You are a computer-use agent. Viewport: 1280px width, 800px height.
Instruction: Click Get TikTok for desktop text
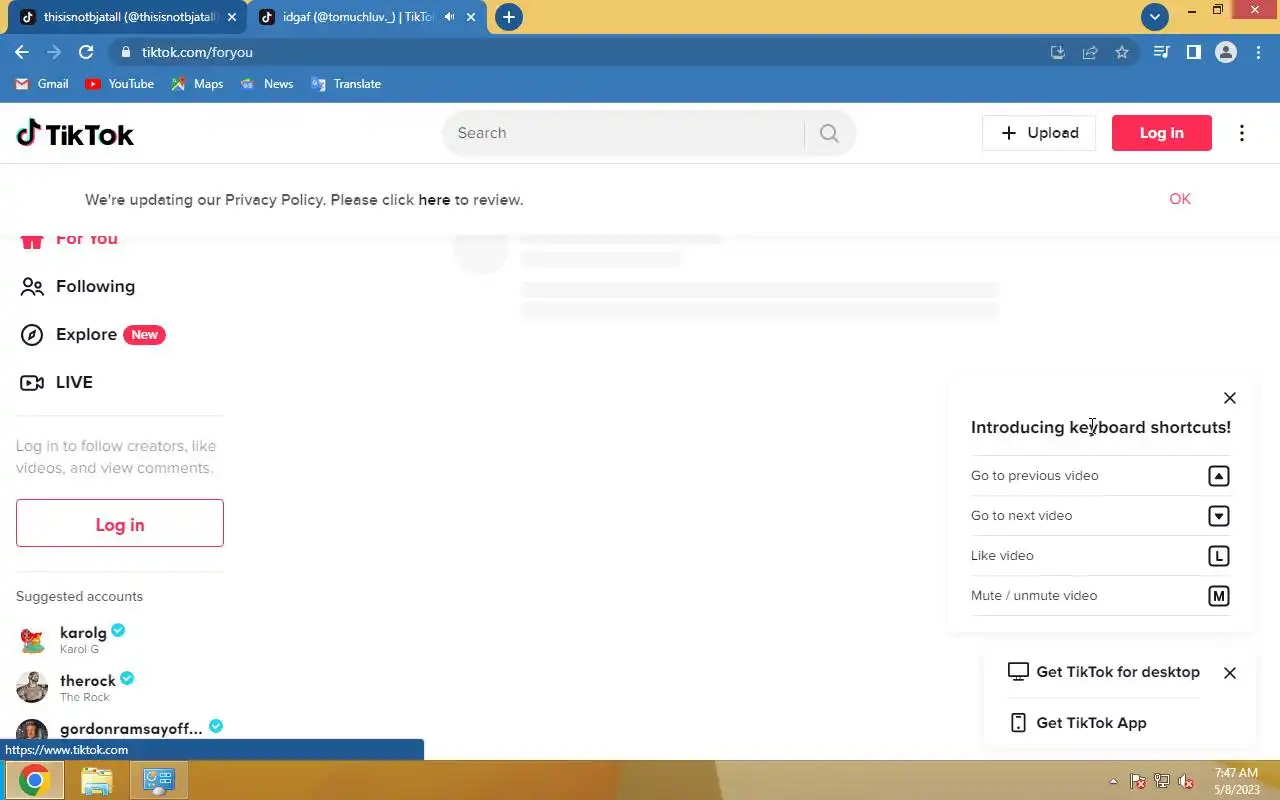click(1118, 672)
